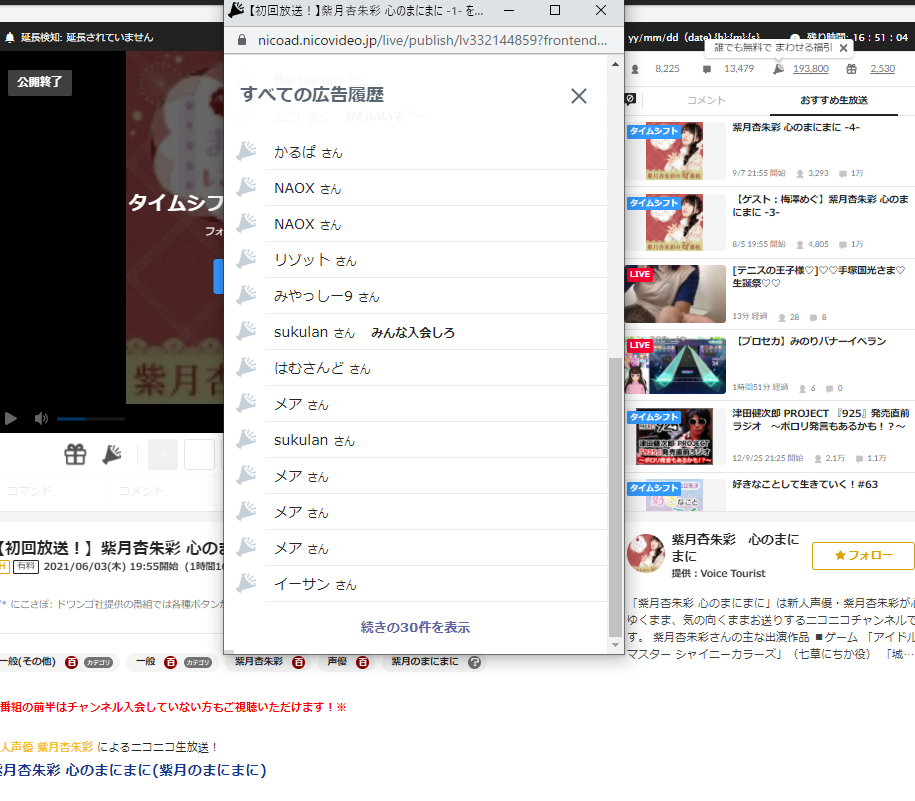This screenshot has width=915, height=801.
Task: Select NAOX さん first entry in ad history
Action: [436, 188]
